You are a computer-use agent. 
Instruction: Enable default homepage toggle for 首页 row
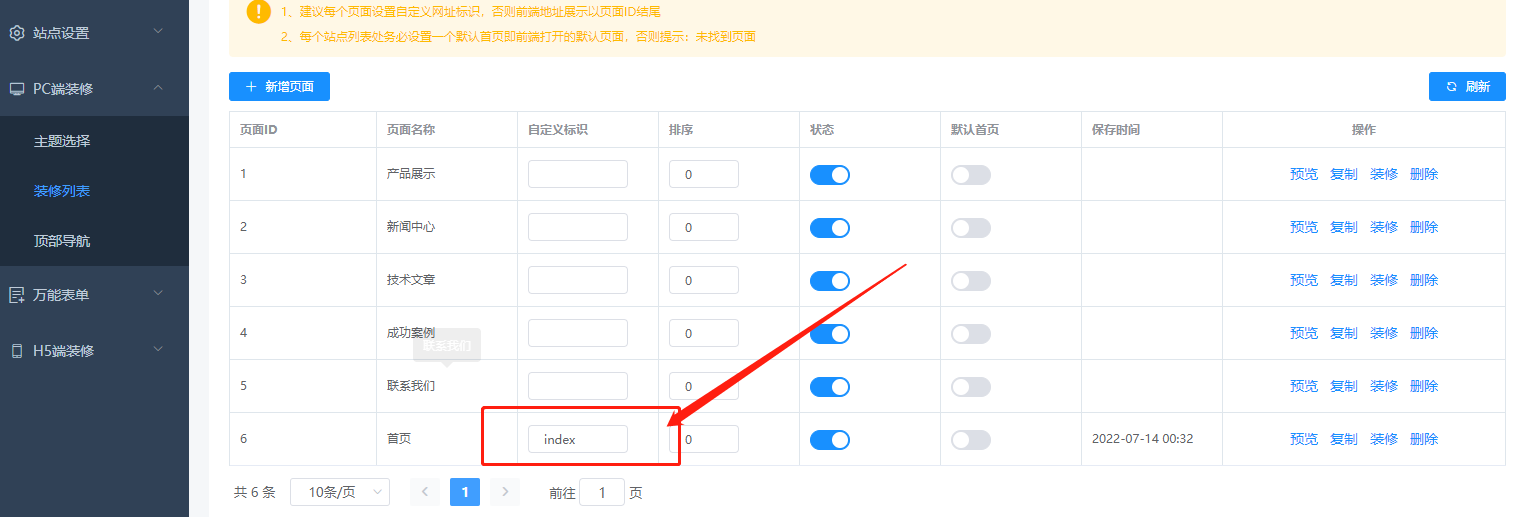970,440
